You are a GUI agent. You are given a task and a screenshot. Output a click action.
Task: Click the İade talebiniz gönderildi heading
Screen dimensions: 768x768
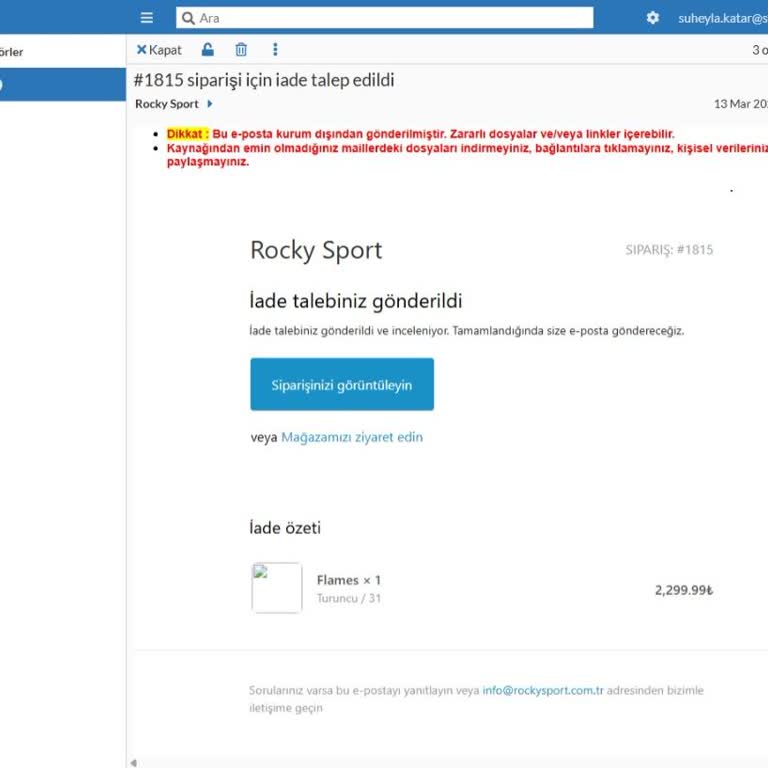[x=356, y=301]
